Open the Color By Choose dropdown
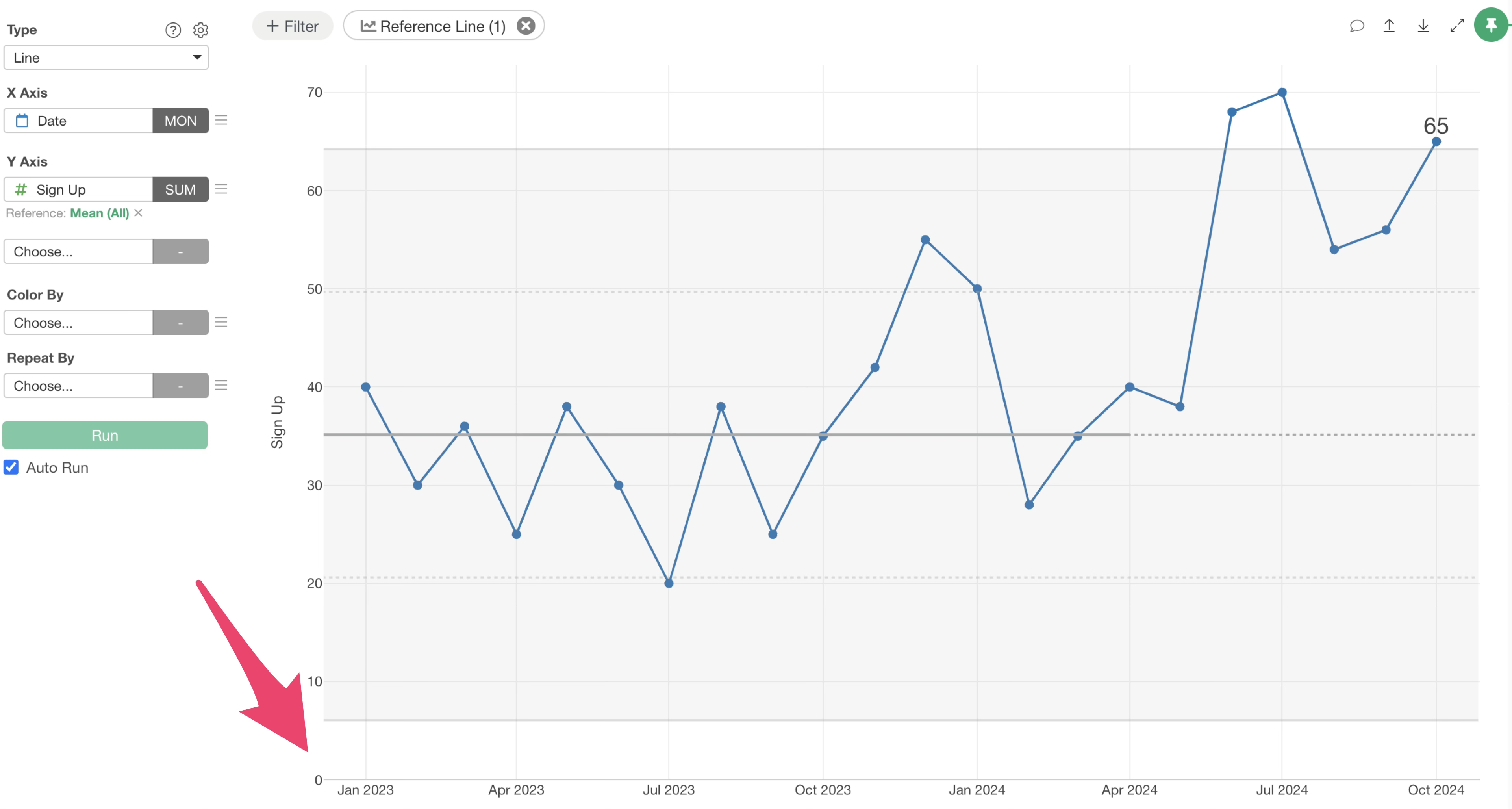The width and height of the screenshot is (1512, 809). coord(78,322)
